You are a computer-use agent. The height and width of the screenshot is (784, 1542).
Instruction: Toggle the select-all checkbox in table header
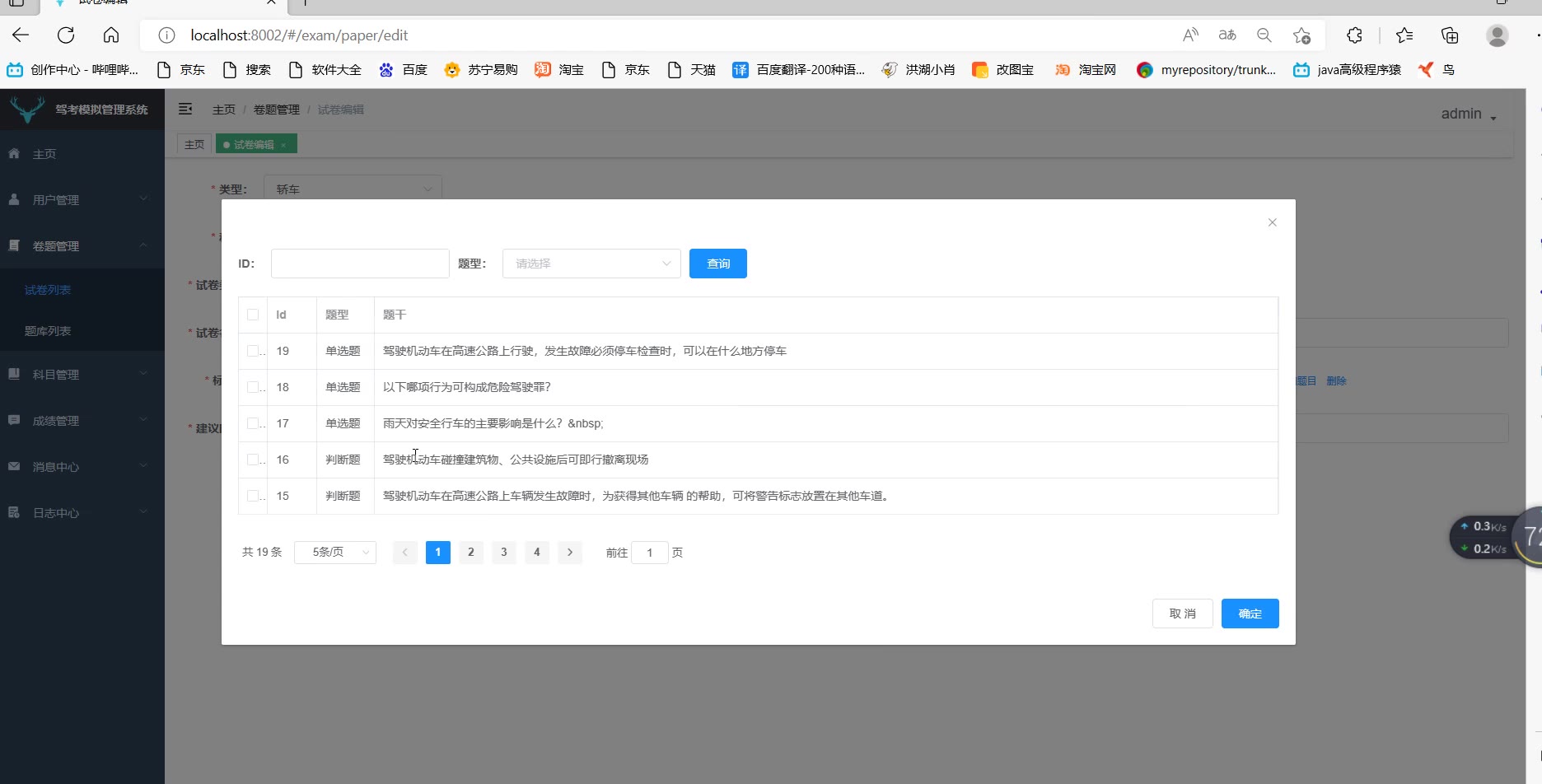coord(253,315)
